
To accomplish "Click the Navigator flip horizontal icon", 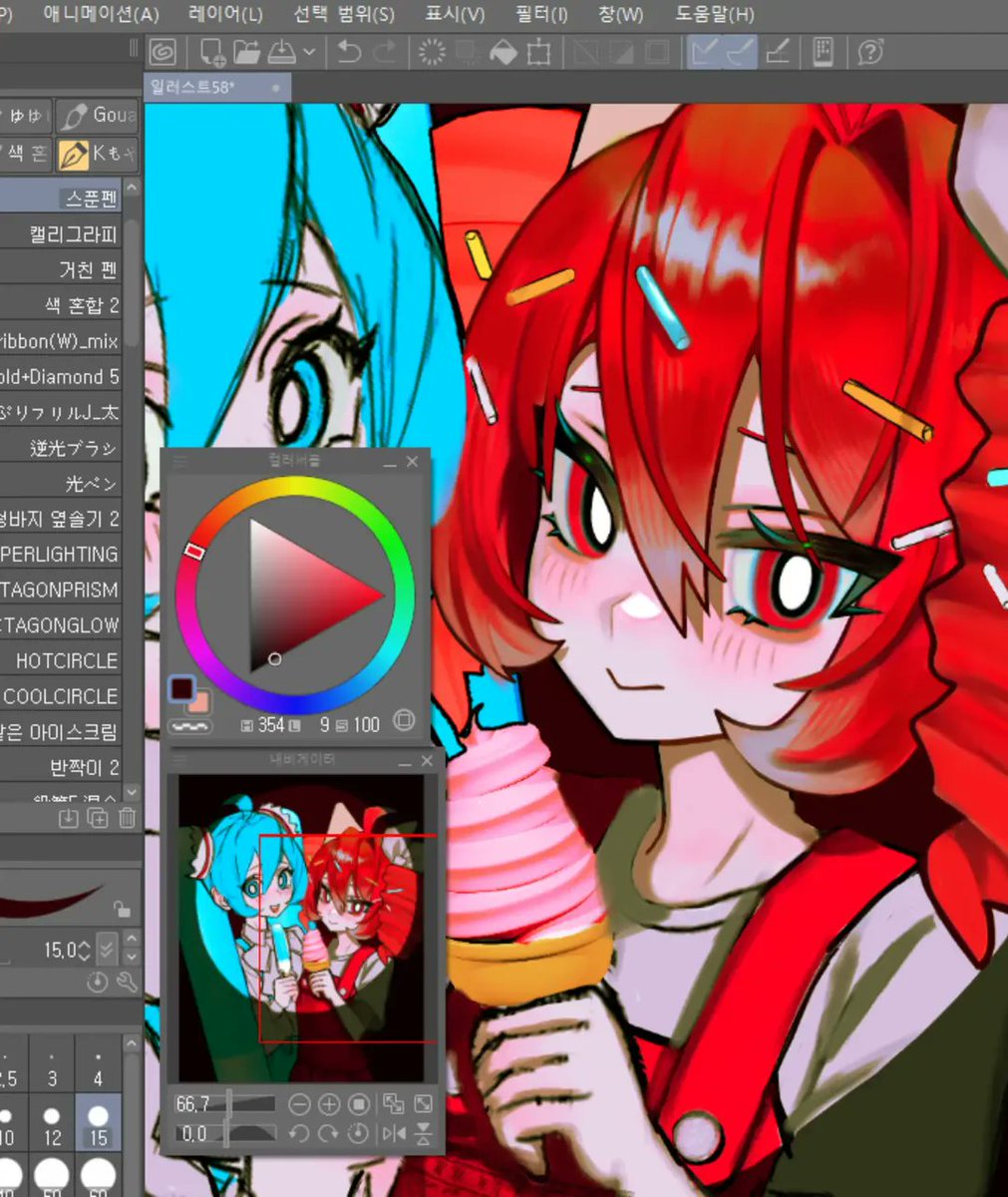I will click(x=394, y=1134).
